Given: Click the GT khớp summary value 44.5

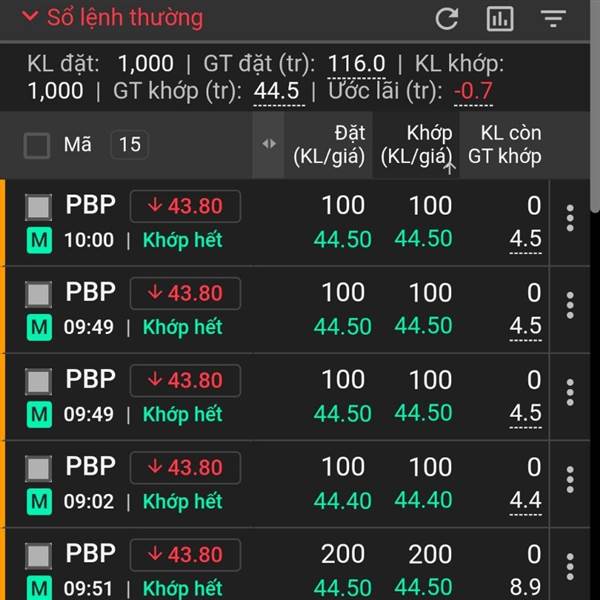Looking at the screenshot, I should 277,91.
